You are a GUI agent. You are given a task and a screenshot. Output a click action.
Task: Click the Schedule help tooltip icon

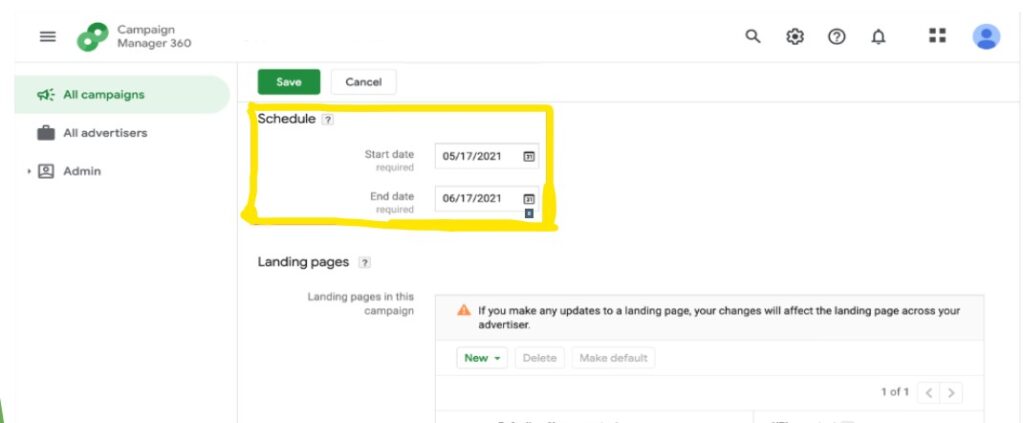pyautogui.click(x=328, y=119)
